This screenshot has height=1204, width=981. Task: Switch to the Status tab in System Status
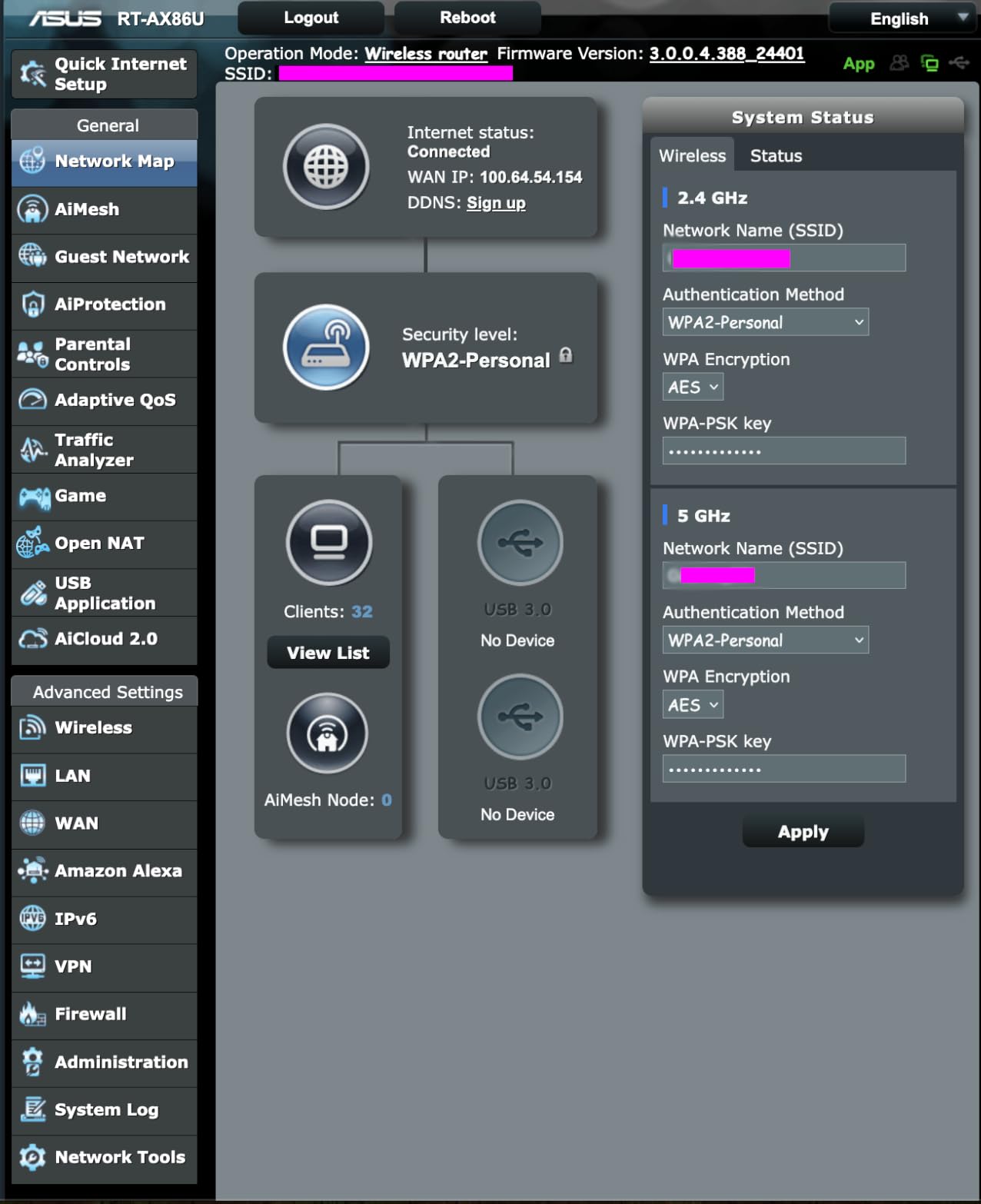[x=776, y=155]
